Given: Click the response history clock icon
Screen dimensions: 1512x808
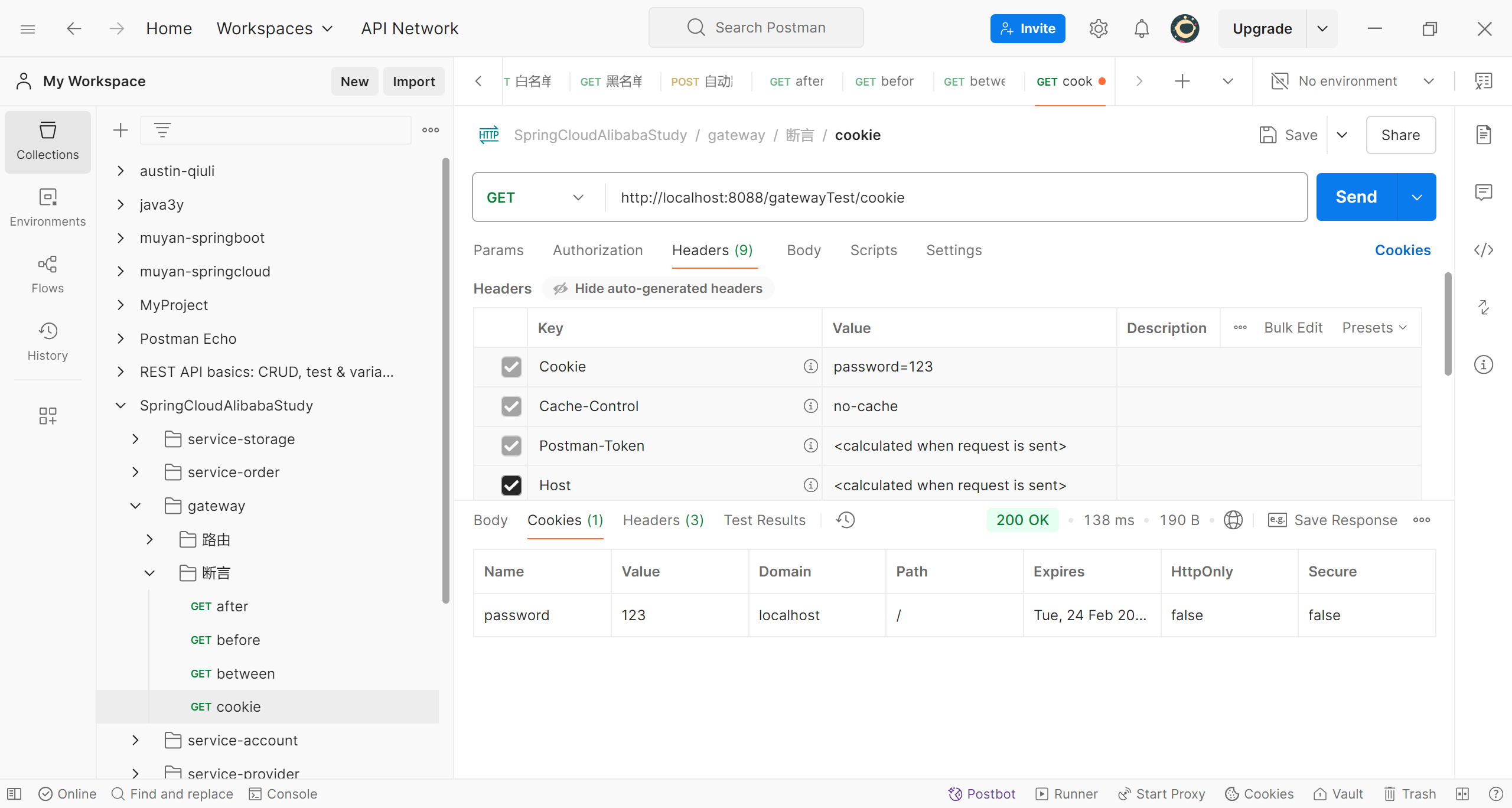Looking at the screenshot, I should point(845,520).
